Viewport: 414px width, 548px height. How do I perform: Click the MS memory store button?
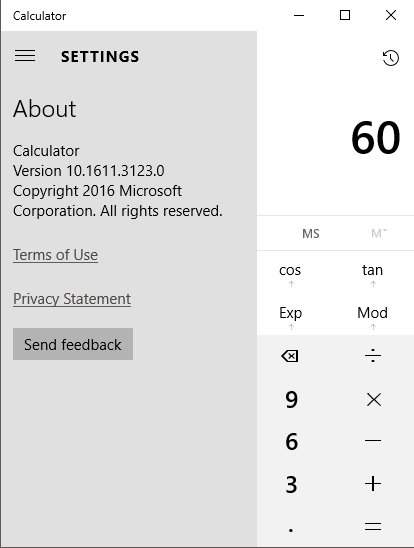pos(311,233)
